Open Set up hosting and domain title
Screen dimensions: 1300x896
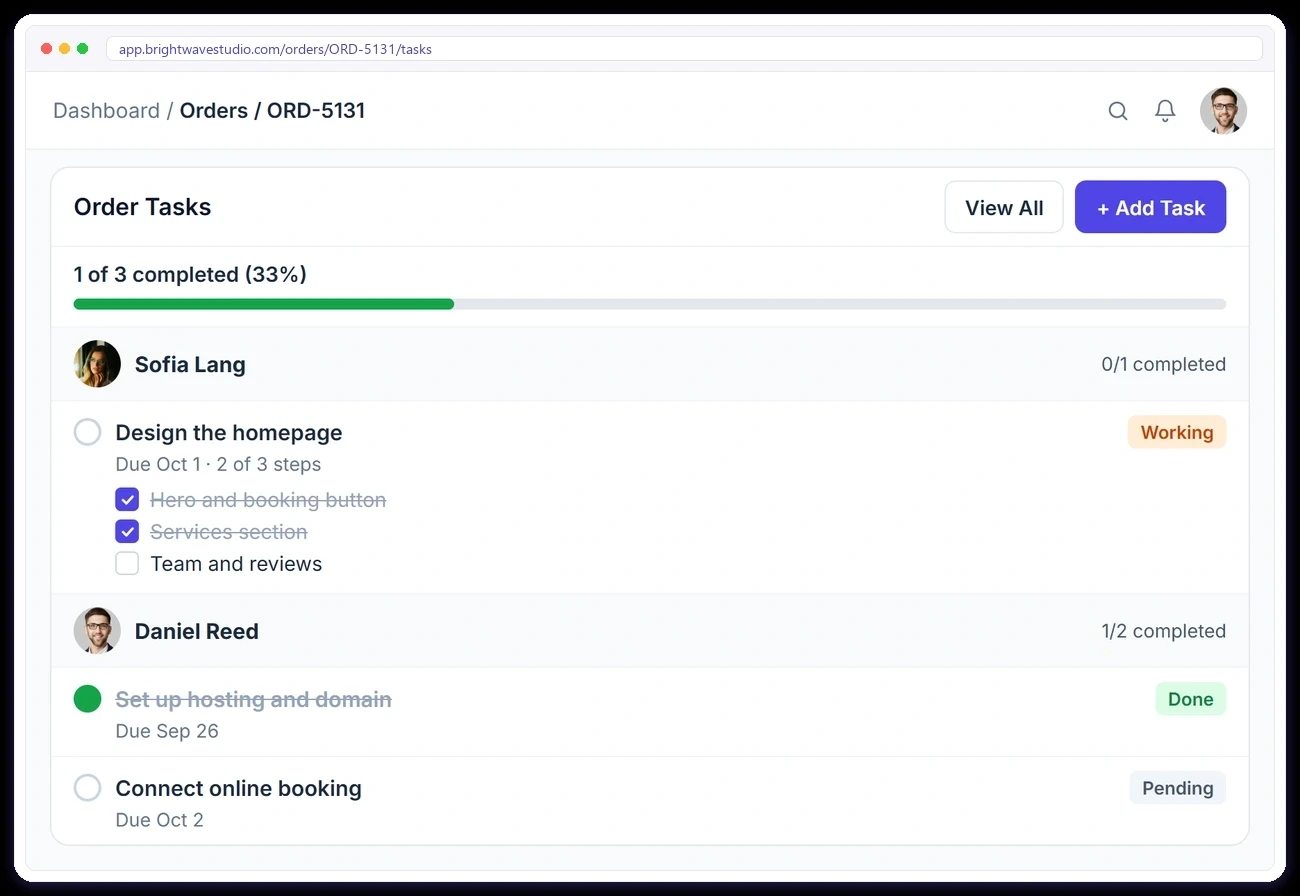(254, 699)
